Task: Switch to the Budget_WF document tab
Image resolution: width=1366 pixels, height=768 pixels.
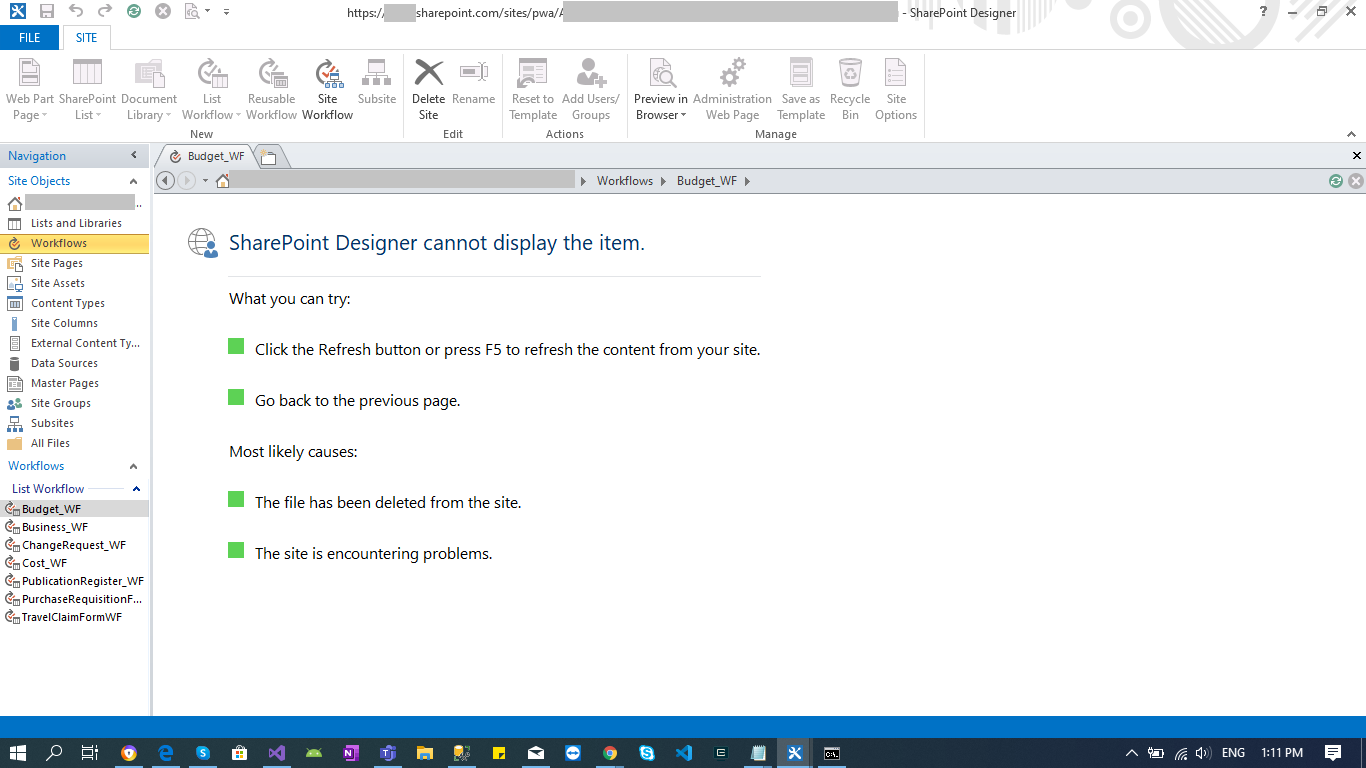Action: (x=208, y=156)
